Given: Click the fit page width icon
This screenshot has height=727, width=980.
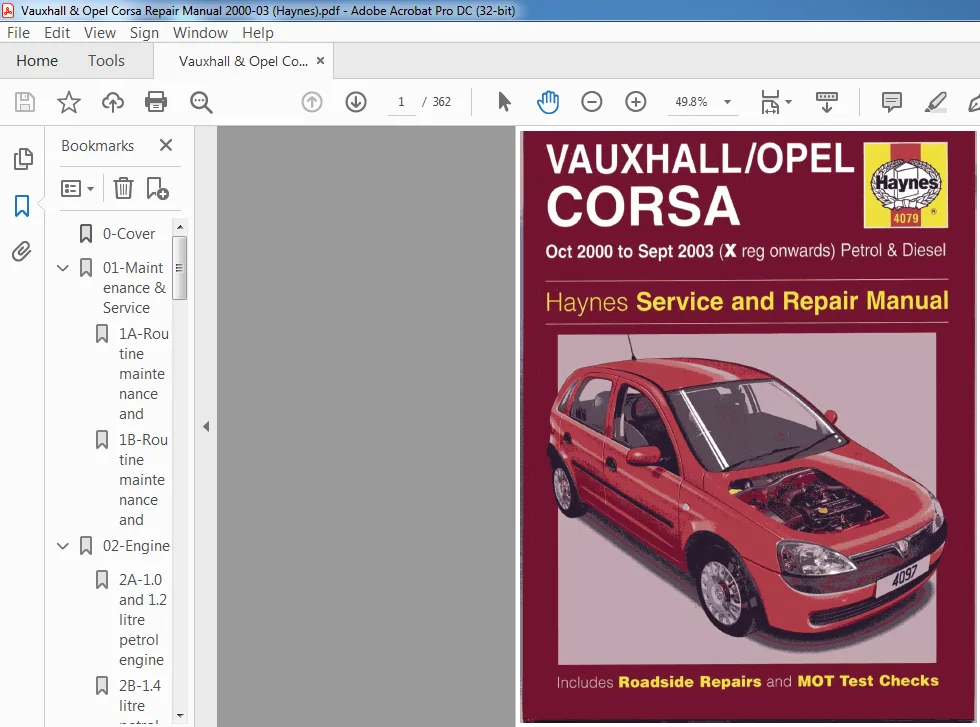Looking at the screenshot, I should (x=770, y=102).
